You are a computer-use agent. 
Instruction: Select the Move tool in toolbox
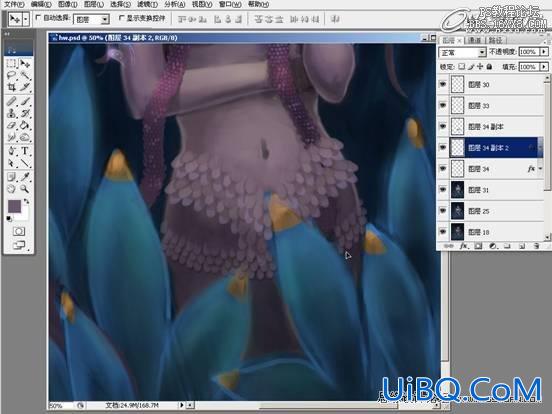click(25, 64)
